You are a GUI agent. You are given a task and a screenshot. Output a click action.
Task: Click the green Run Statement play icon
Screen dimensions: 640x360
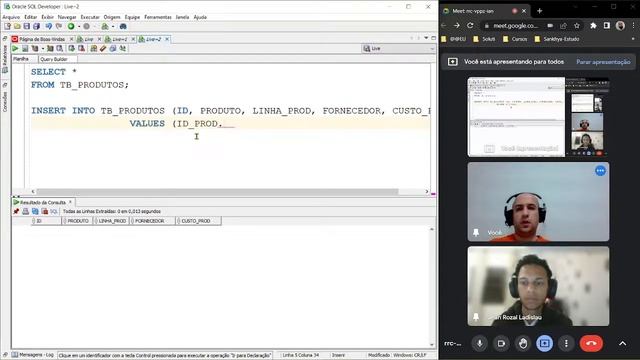(15, 49)
